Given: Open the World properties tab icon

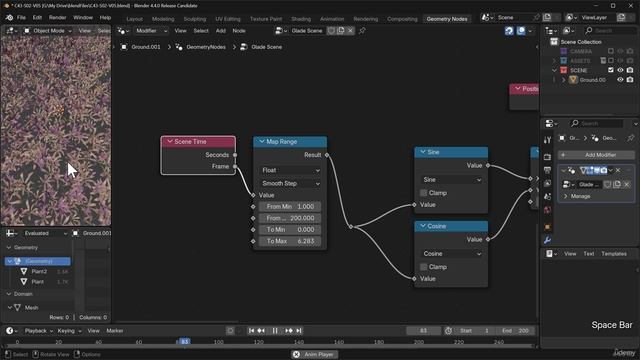Looking at the screenshot, I should pos(547,210).
